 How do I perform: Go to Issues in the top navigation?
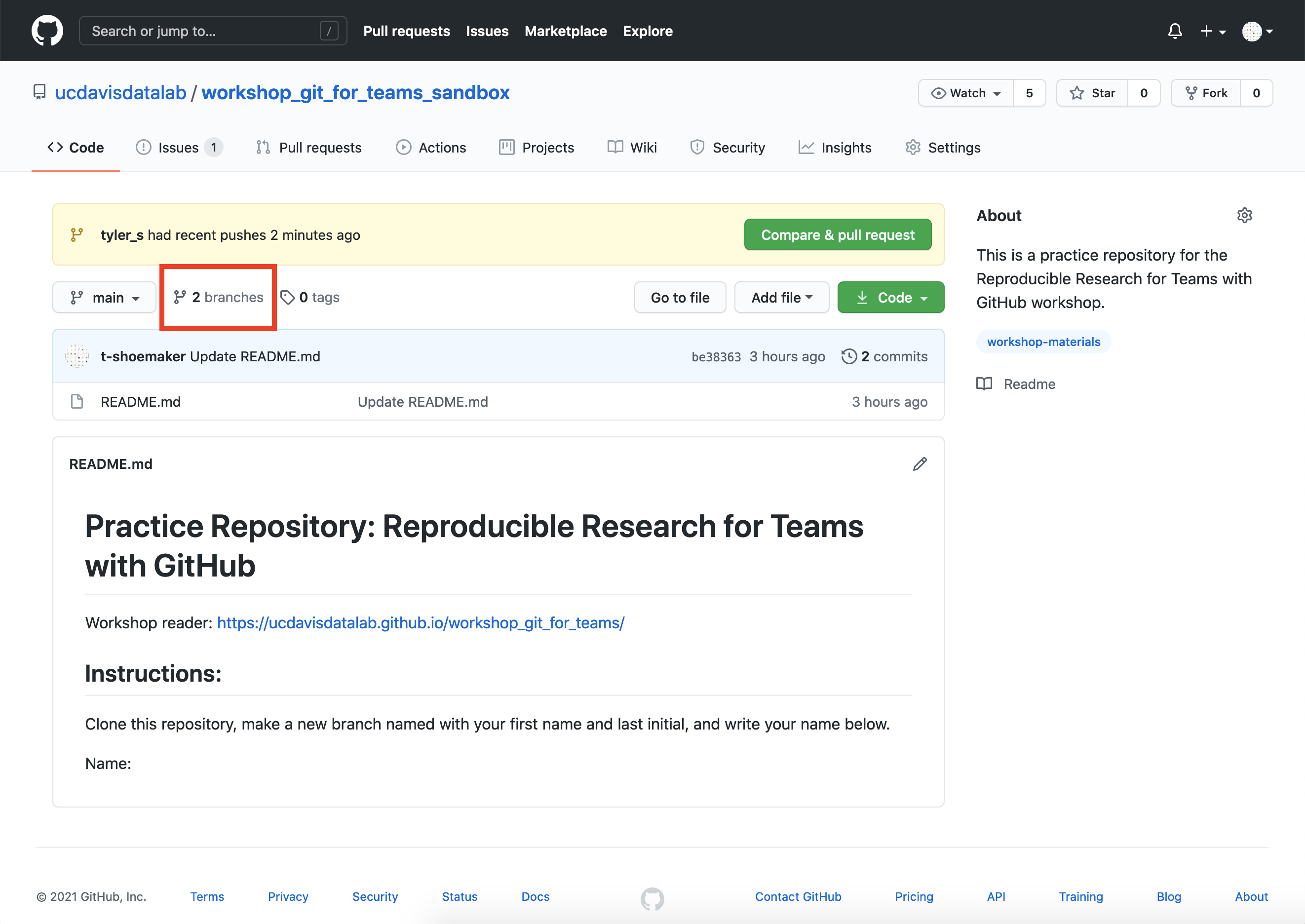click(x=487, y=31)
